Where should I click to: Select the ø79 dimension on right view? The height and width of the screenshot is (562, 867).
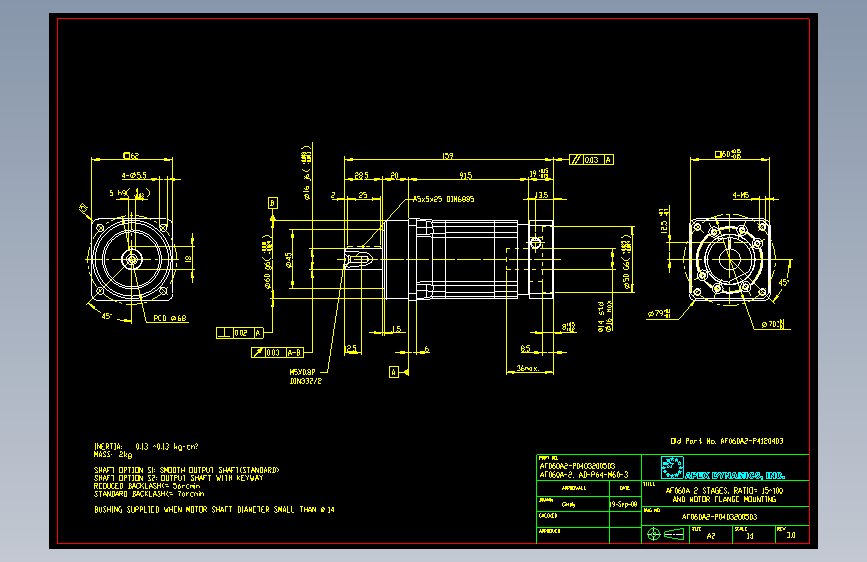click(659, 314)
